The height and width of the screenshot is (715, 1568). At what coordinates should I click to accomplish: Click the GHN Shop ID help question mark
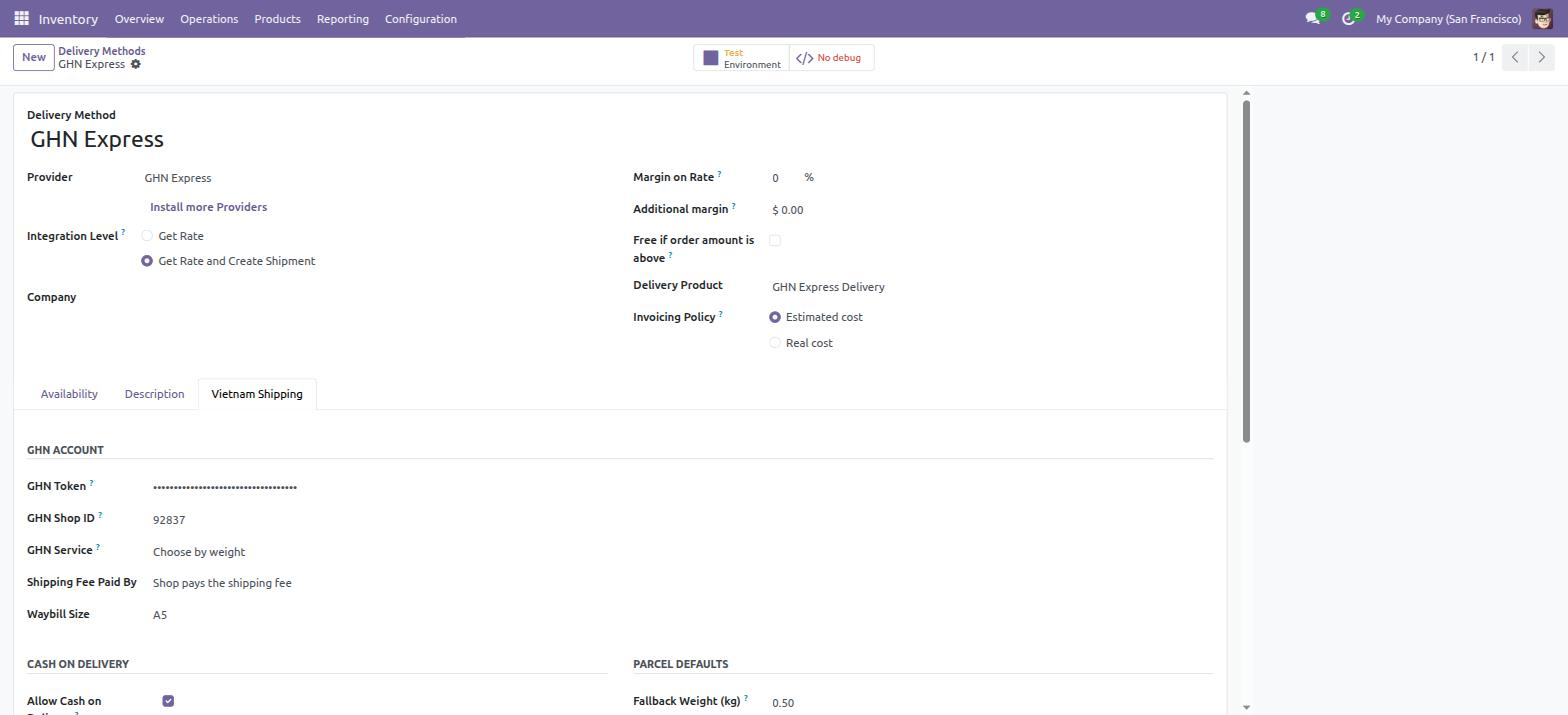click(x=100, y=515)
